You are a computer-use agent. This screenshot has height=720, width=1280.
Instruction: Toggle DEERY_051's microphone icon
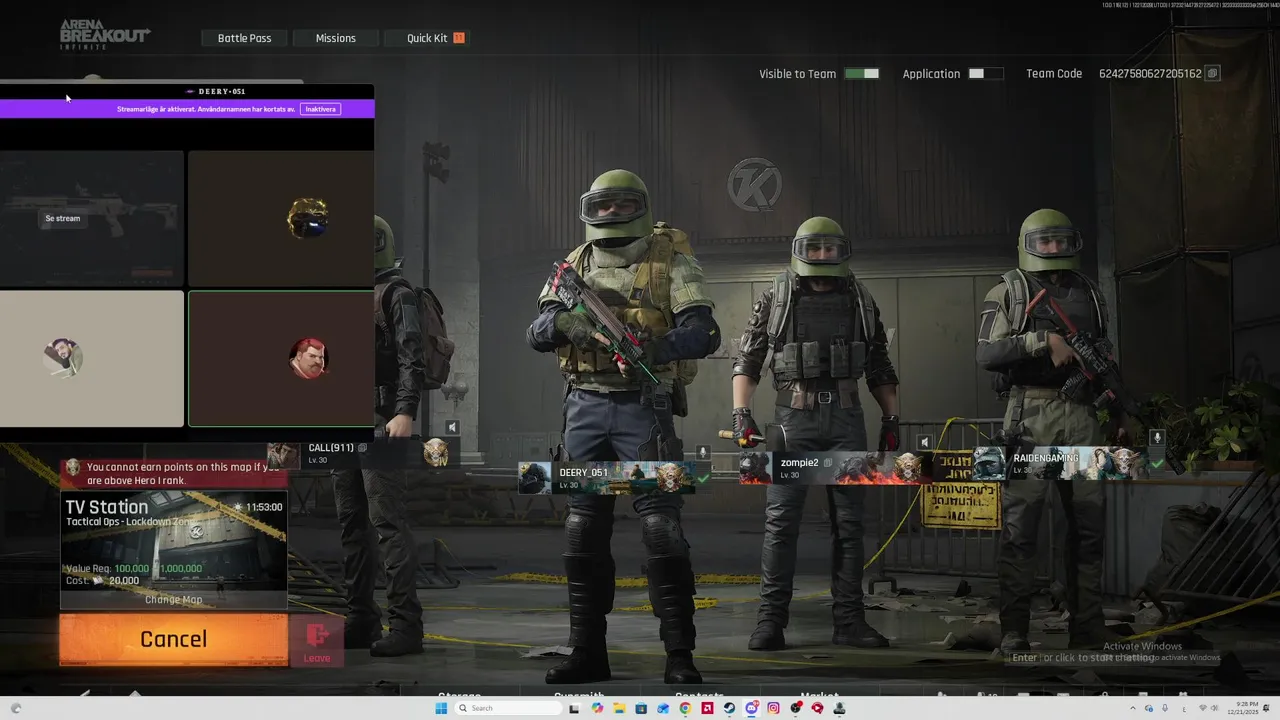703,452
